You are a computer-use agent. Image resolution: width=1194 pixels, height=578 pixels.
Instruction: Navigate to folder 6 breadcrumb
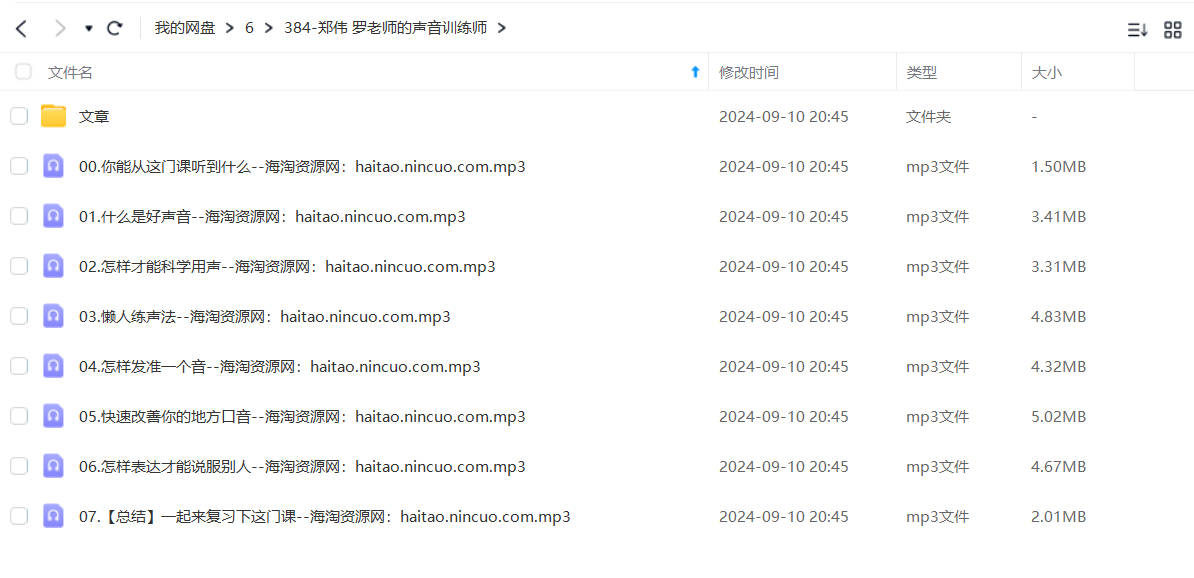pos(249,29)
